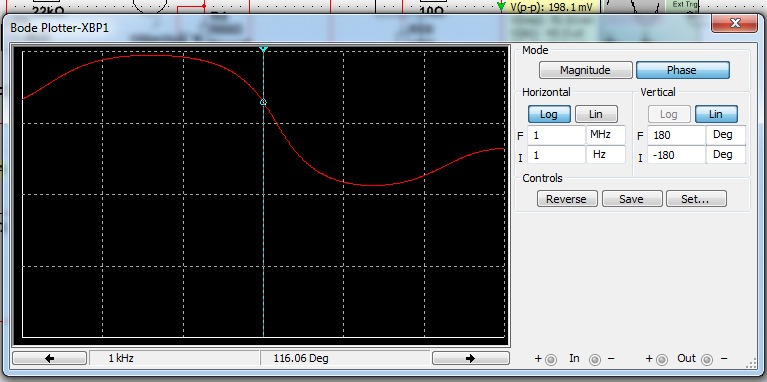Edit vertical final value 180 field
This screenshot has width=767, height=382.
tap(676, 135)
